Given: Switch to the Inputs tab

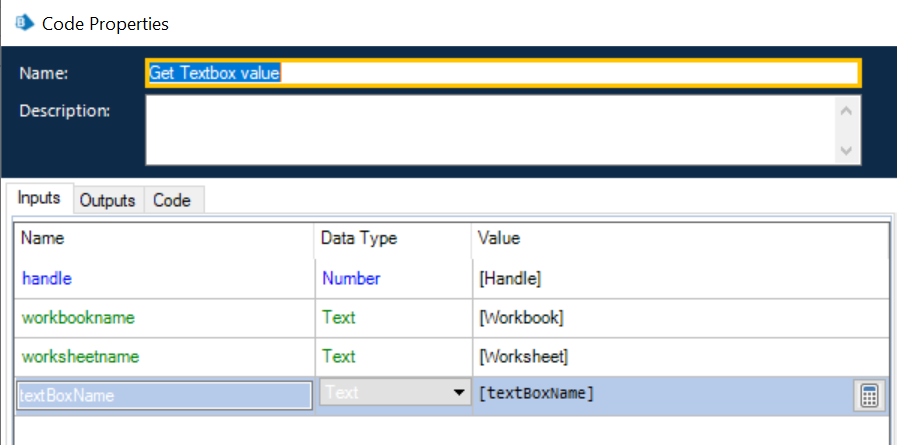Looking at the screenshot, I should pos(39,199).
